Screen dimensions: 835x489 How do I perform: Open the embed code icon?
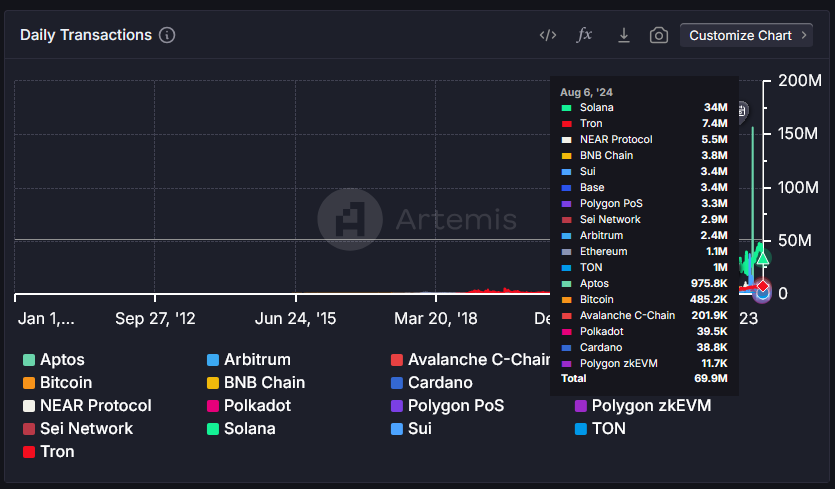[x=548, y=36]
